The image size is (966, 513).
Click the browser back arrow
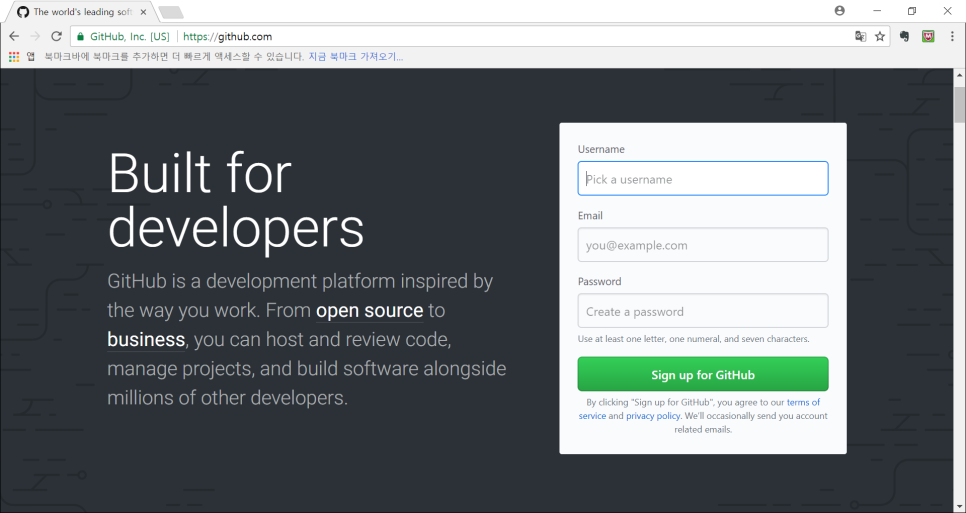14,36
